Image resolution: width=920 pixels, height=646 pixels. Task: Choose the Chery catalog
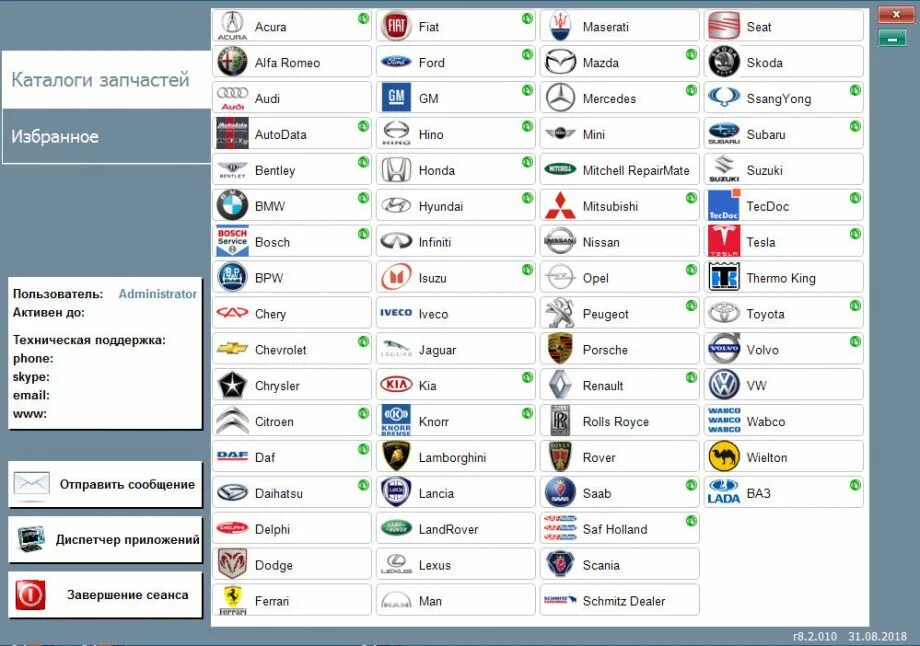(292, 313)
